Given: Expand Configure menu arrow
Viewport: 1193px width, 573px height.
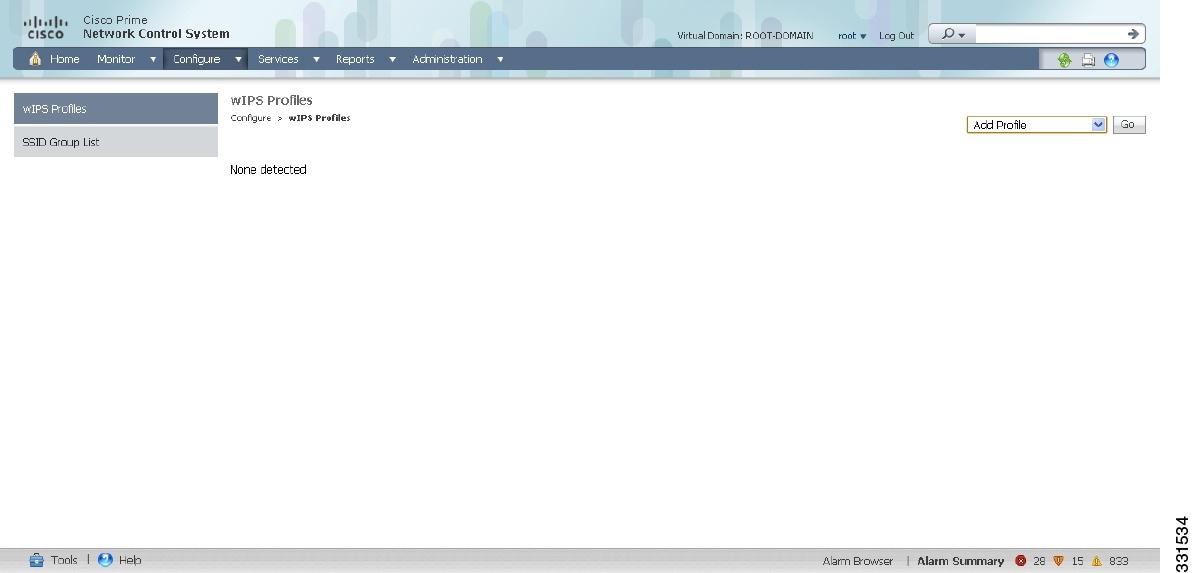Looking at the screenshot, I should point(238,59).
